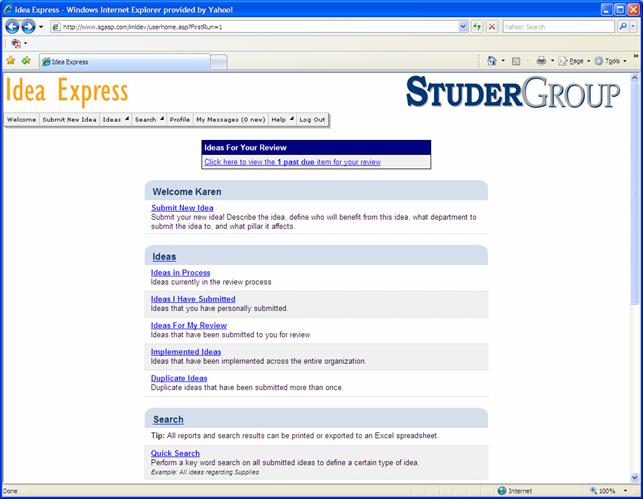Open the Tools menu
This screenshot has height=499, width=643.
pyautogui.click(x=610, y=61)
